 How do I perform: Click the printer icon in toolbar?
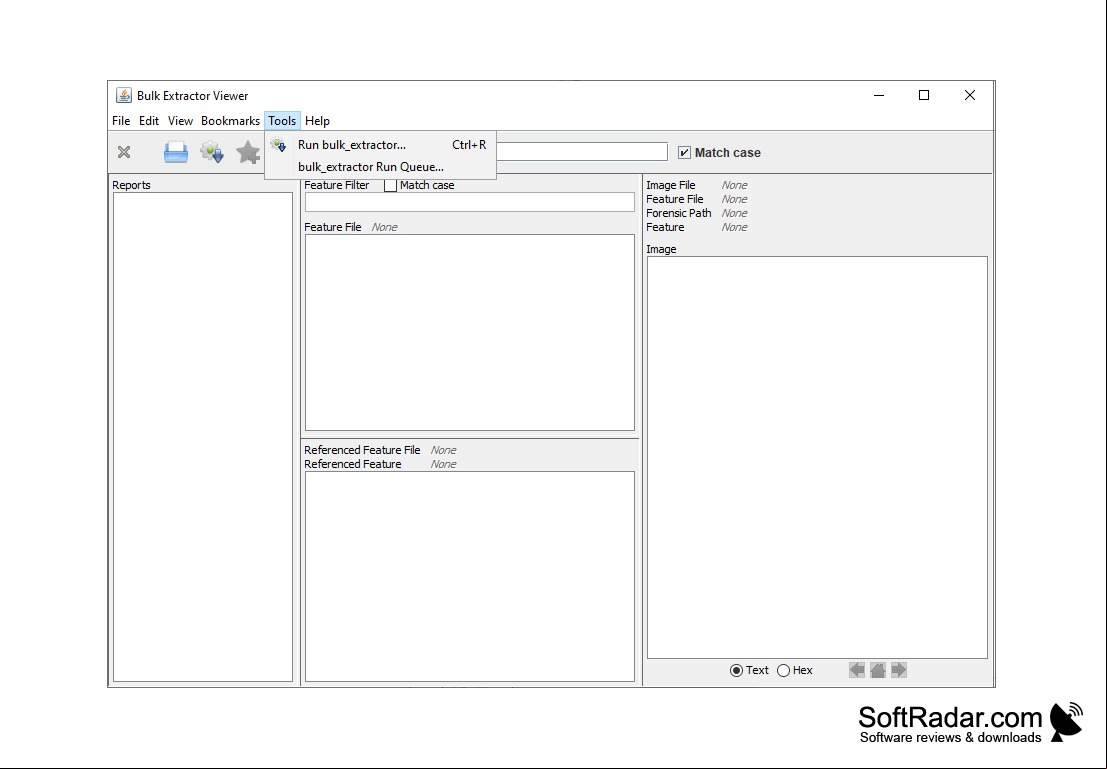pyautogui.click(x=176, y=152)
